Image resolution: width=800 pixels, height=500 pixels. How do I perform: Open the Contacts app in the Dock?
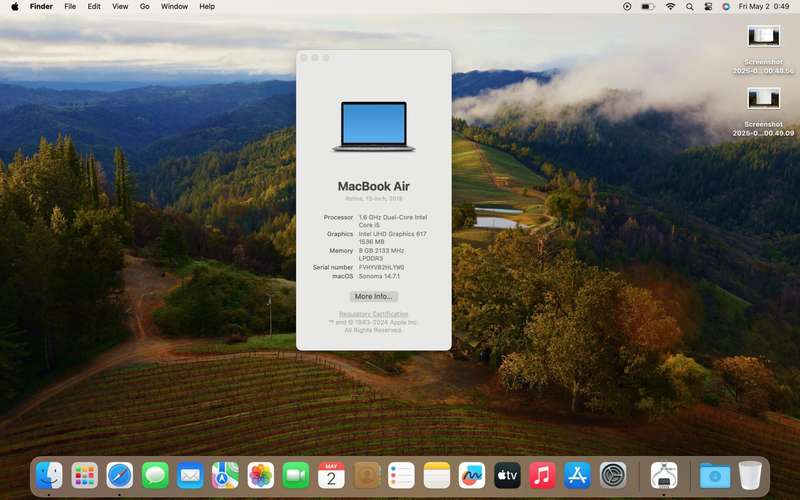(x=367, y=476)
